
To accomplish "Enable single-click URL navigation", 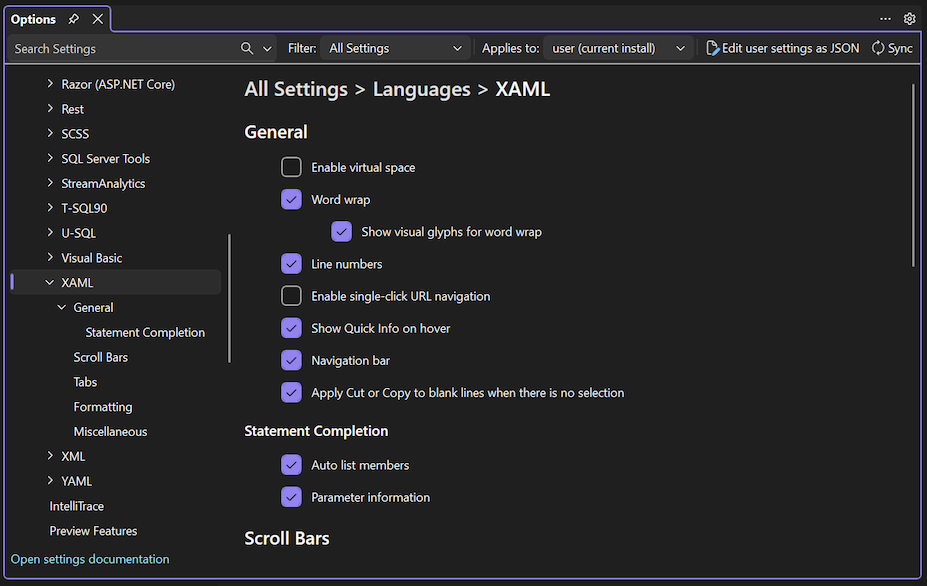I will 291,295.
